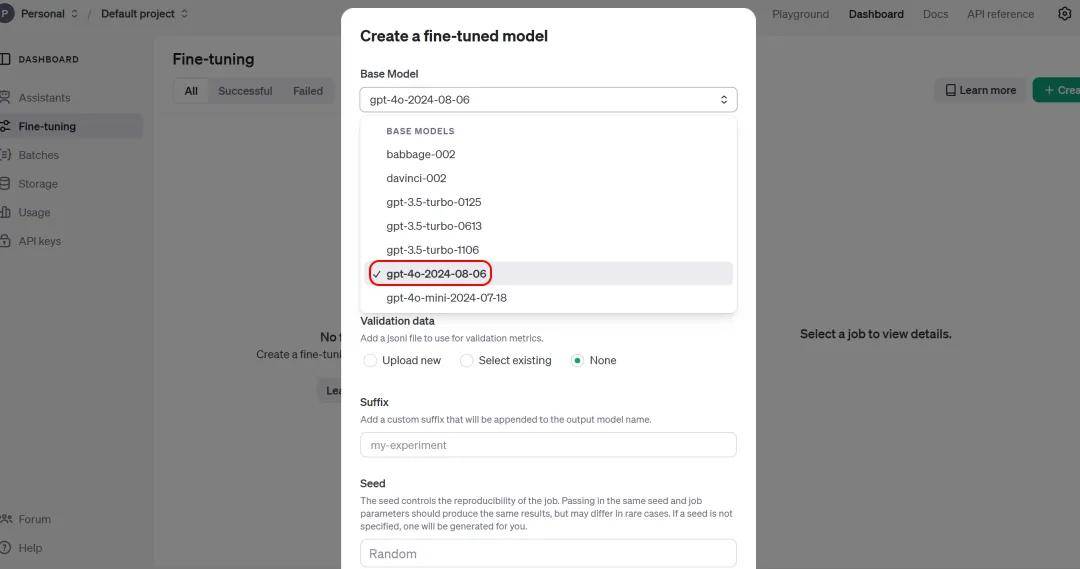Click Select a job to view details text
The image size is (1080, 569).
[875, 334]
